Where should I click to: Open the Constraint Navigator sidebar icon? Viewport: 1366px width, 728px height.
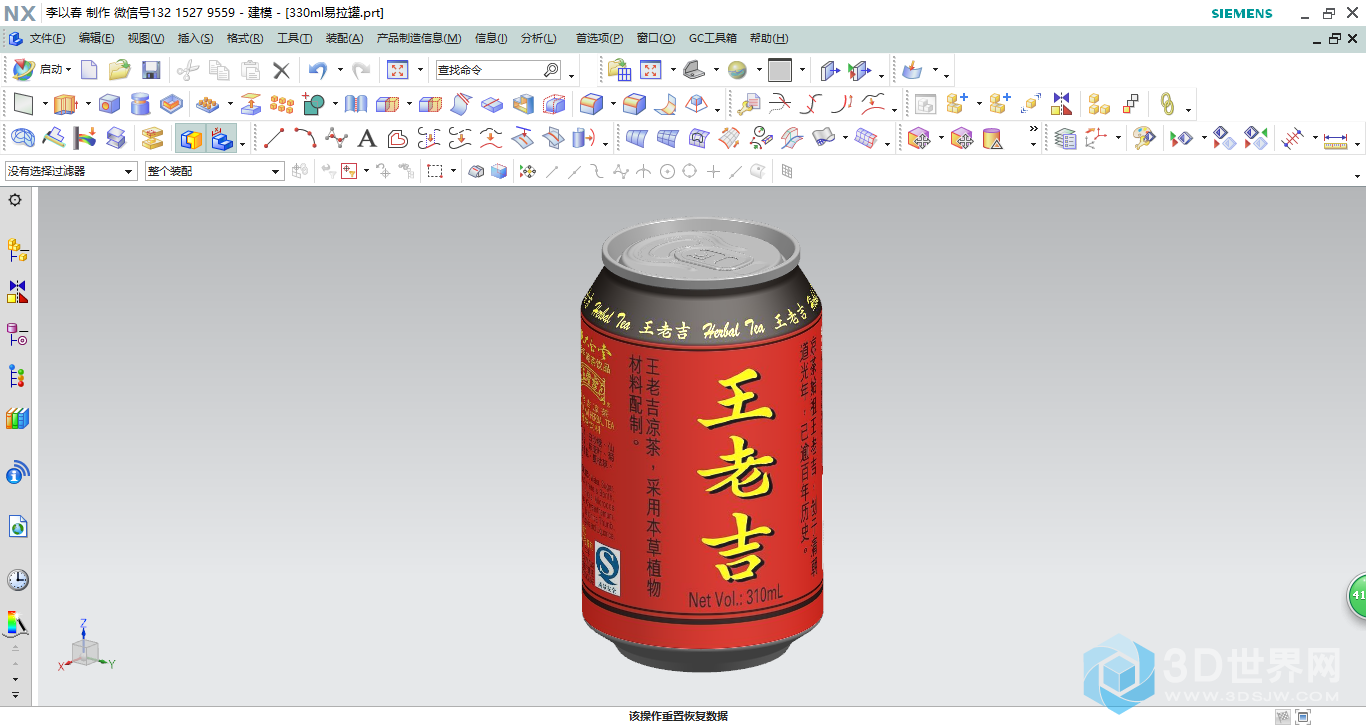tap(17, 292)
